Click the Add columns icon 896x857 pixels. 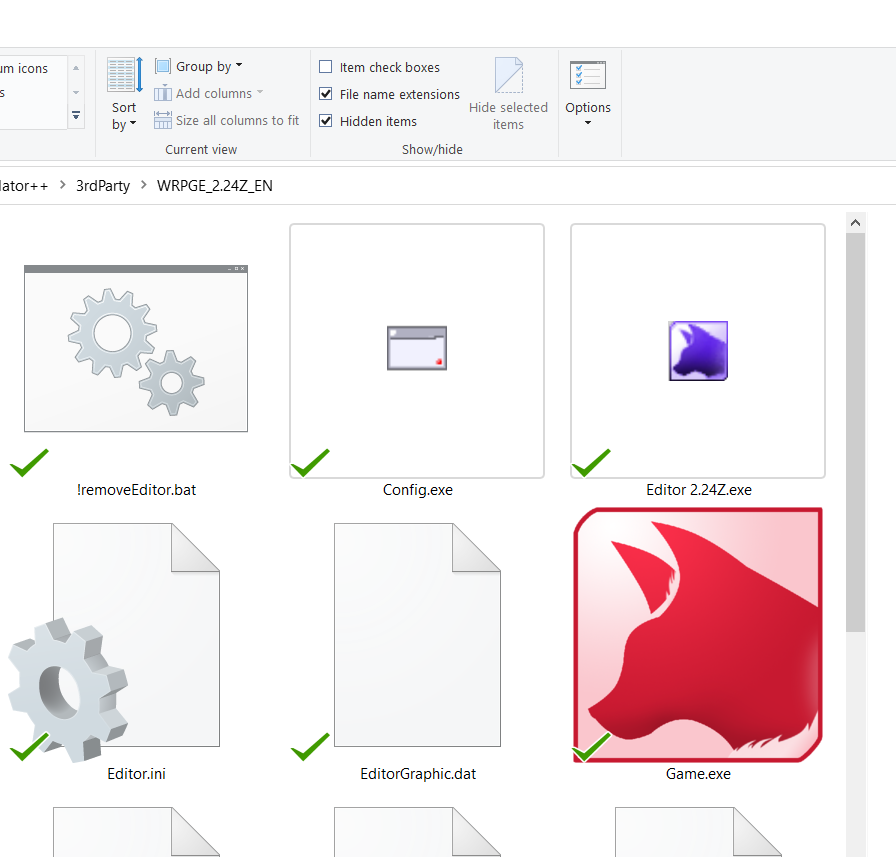coord(162,93)
